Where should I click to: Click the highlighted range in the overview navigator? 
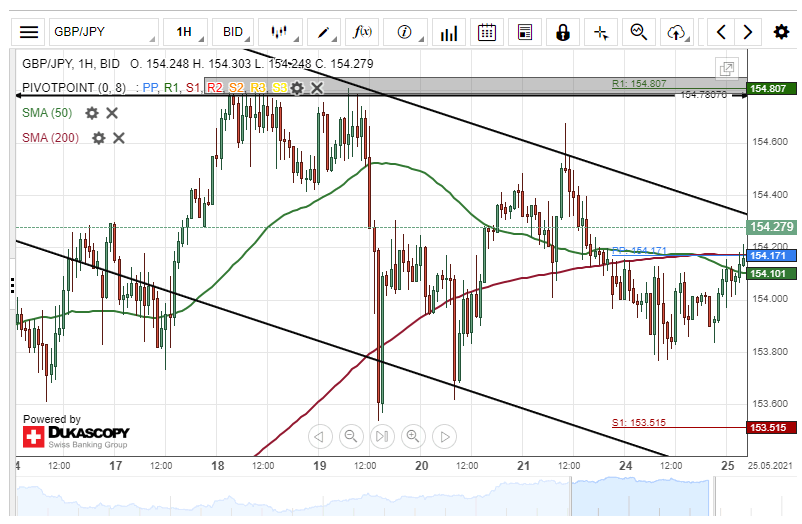[x=640, y=496]
